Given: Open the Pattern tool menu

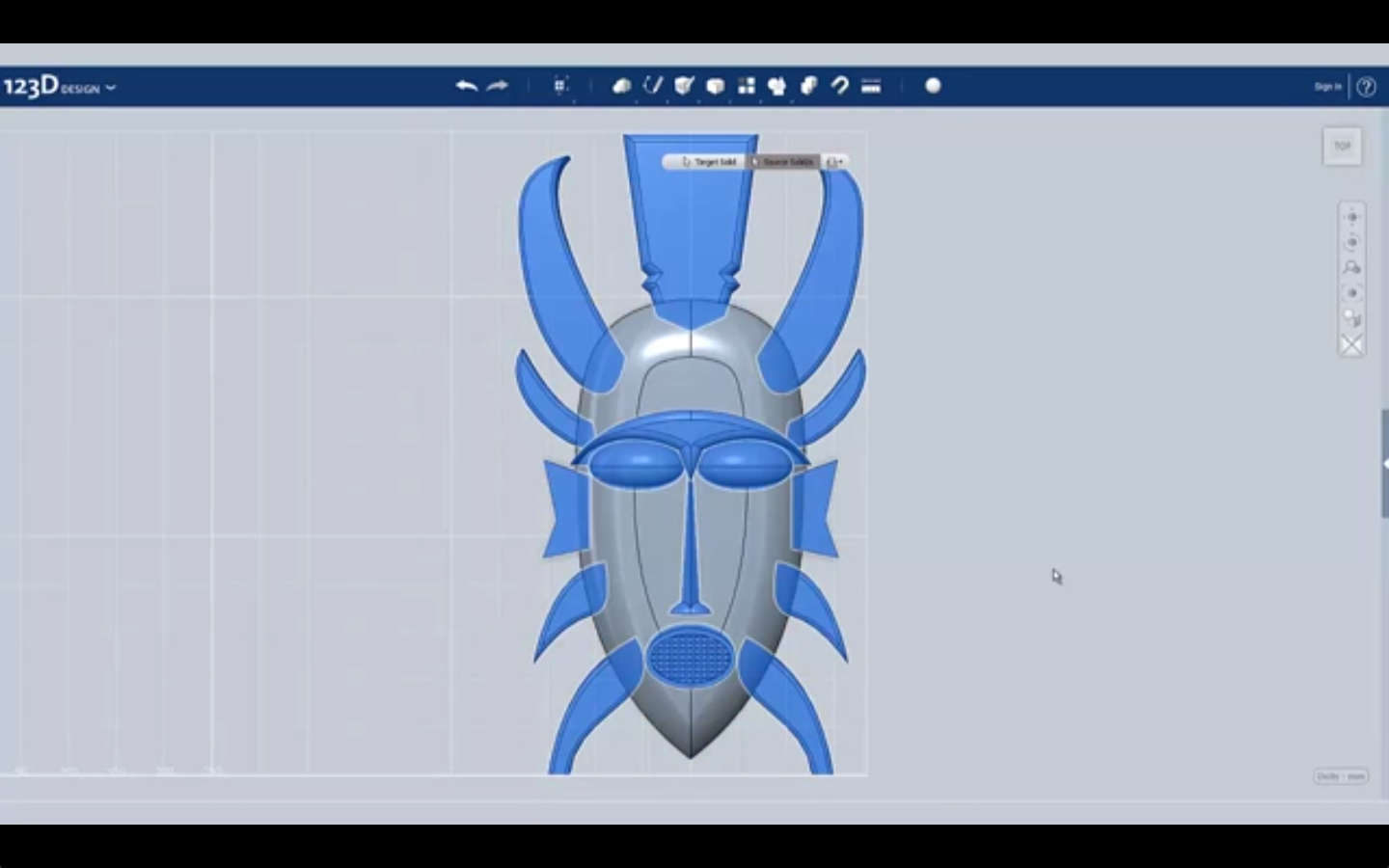Looking at the screenshot, I should (747, 86).
